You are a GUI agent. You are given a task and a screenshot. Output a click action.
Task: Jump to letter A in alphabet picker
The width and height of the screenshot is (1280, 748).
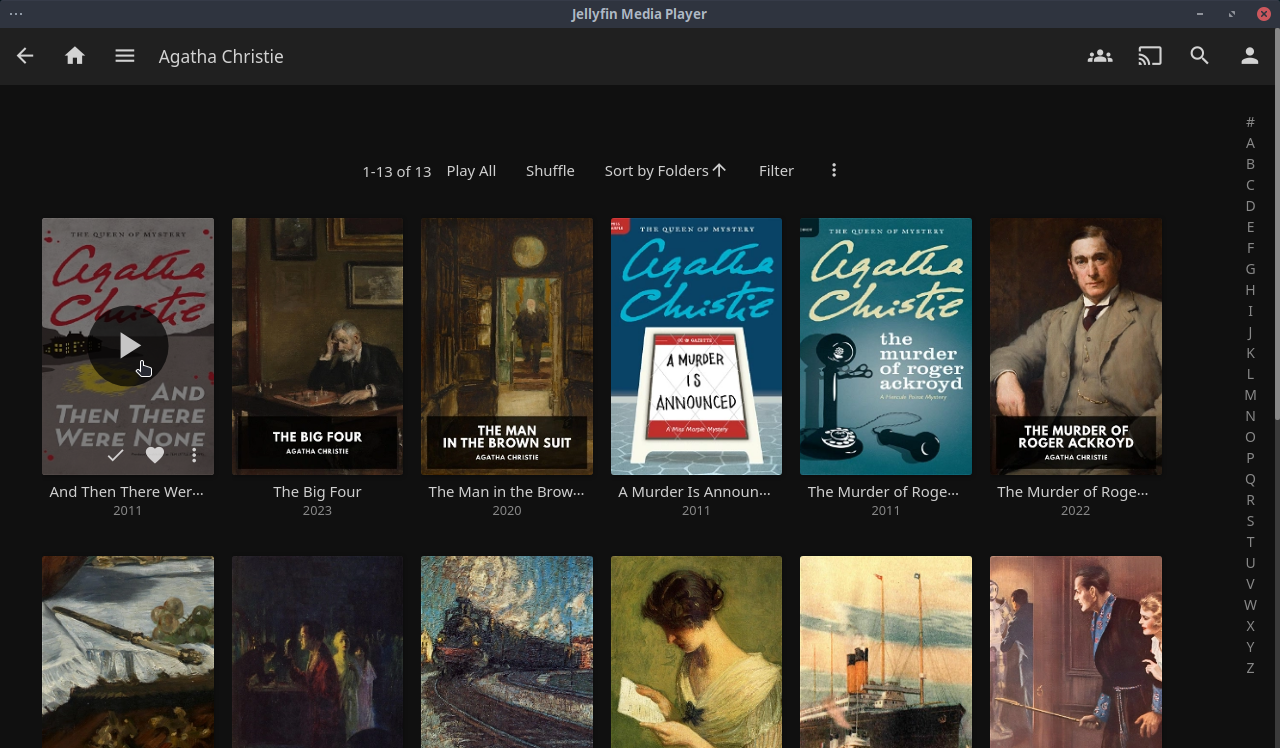point(1250,143)
